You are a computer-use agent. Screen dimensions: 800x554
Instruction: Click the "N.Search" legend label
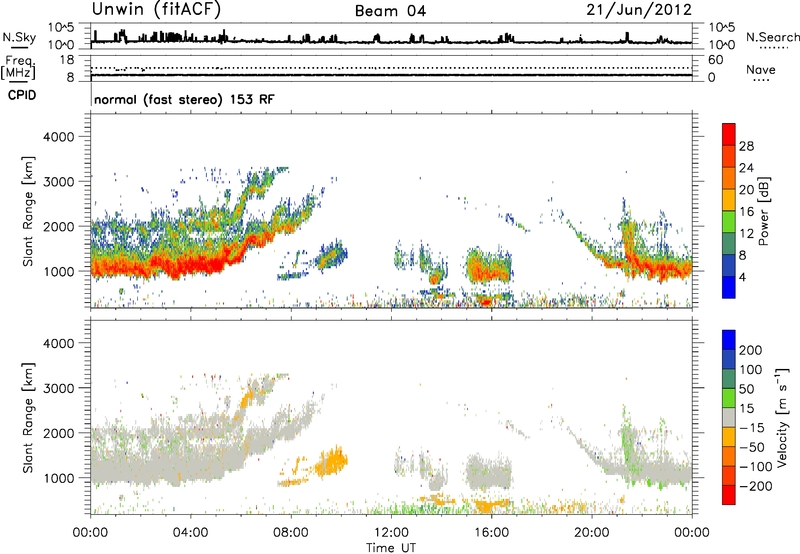coord(772,37)
